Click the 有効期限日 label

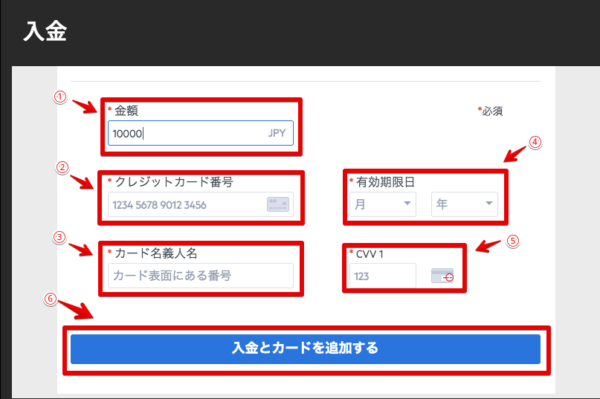pyautogui.click(x=385, y=182)
